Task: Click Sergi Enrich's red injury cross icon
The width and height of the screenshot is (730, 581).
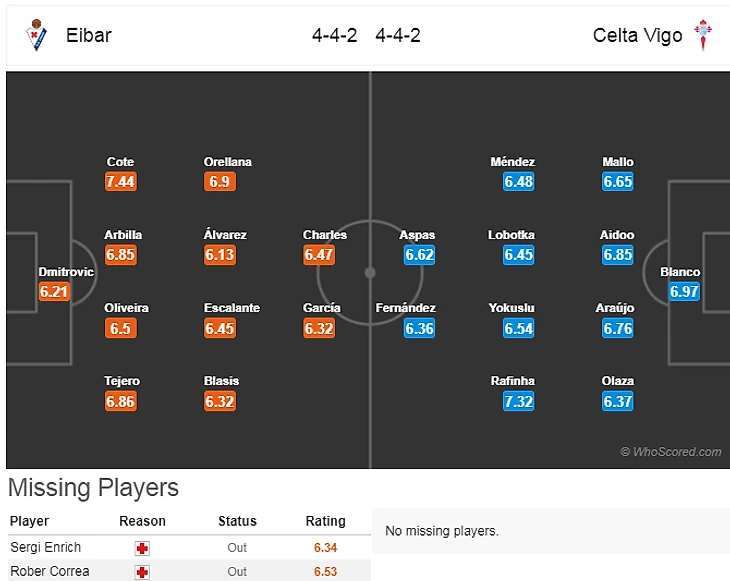Action: [142, 548]
